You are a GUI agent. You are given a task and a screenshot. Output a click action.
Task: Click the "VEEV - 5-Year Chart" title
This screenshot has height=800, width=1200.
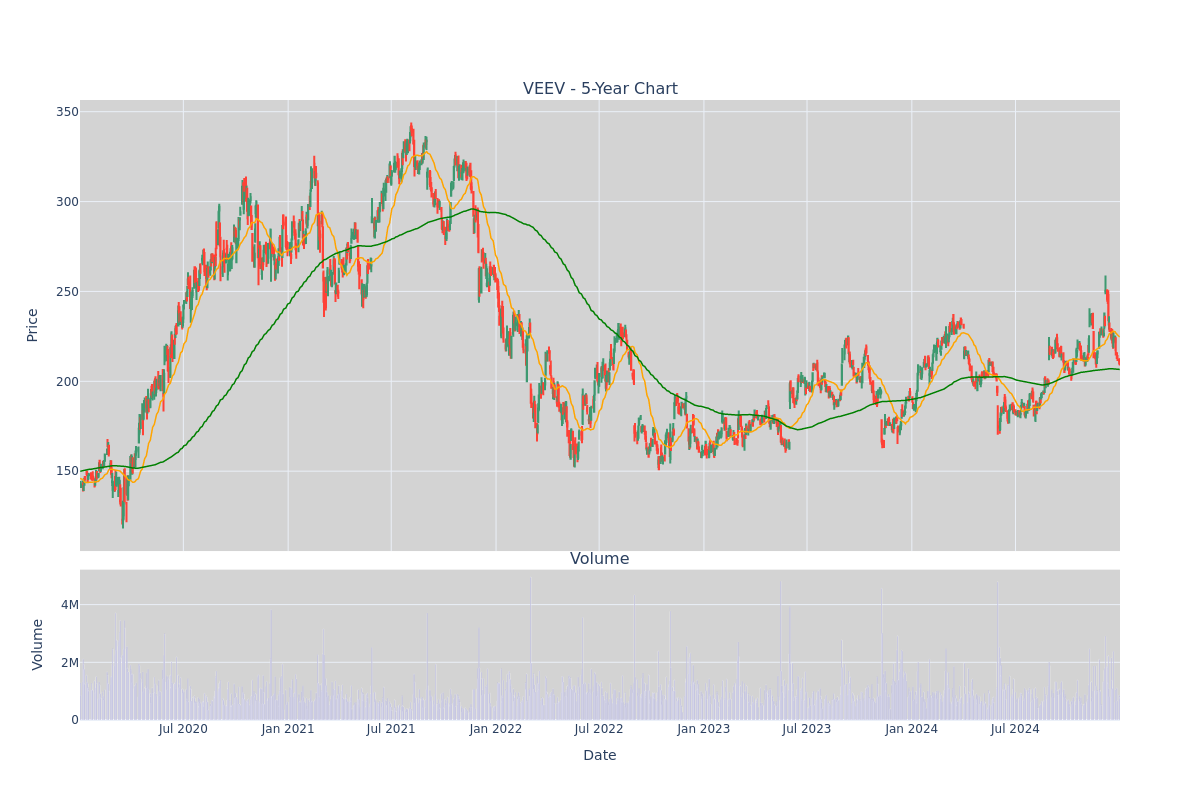[600, 89]
